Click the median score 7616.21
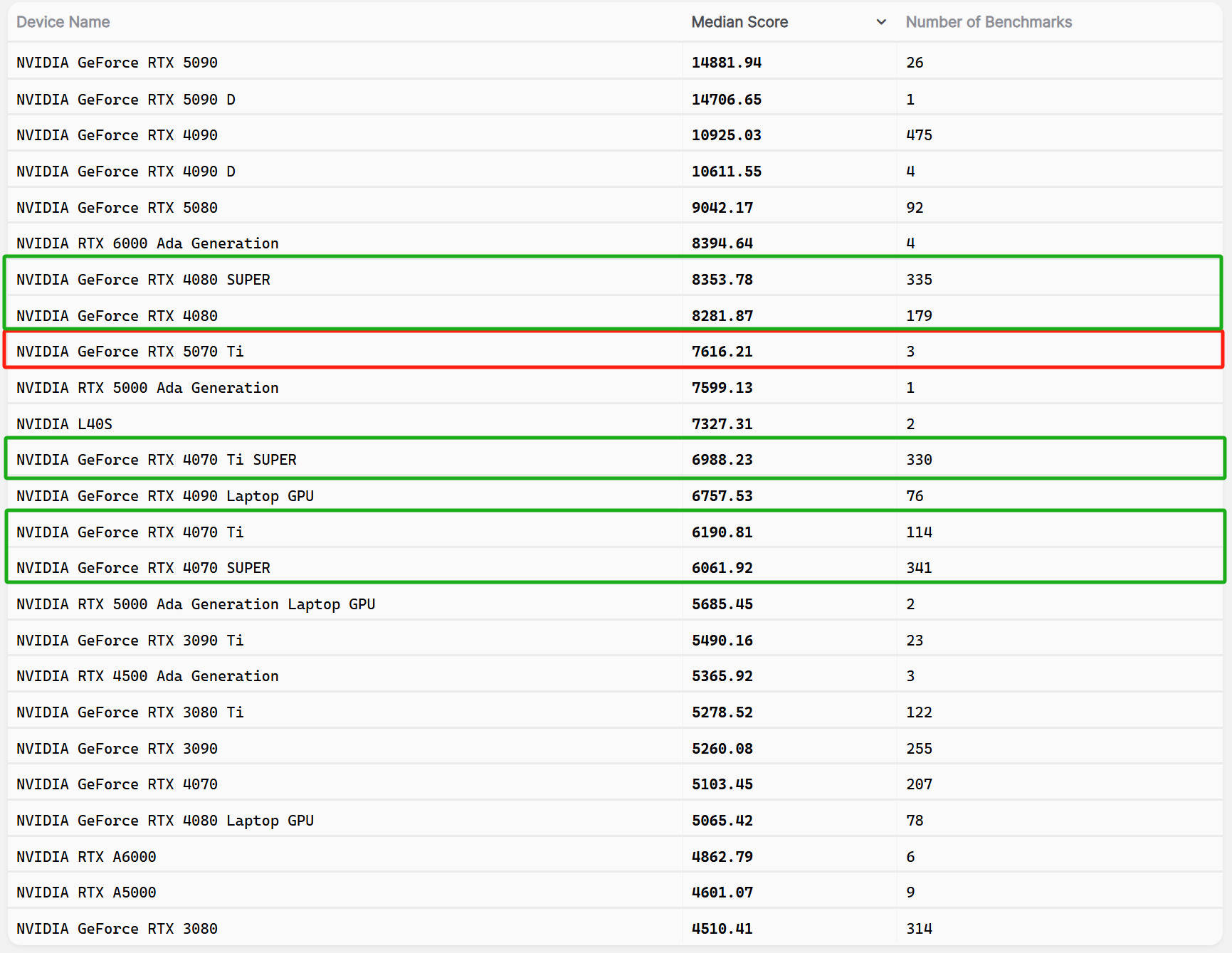The image size is (1232, 953). pos(722,352)
